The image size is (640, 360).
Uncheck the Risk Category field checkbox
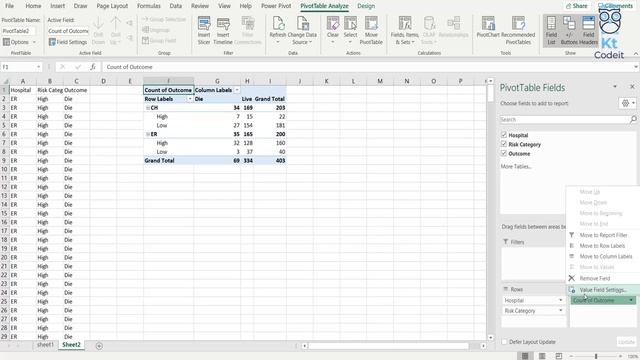pos(504,144)
